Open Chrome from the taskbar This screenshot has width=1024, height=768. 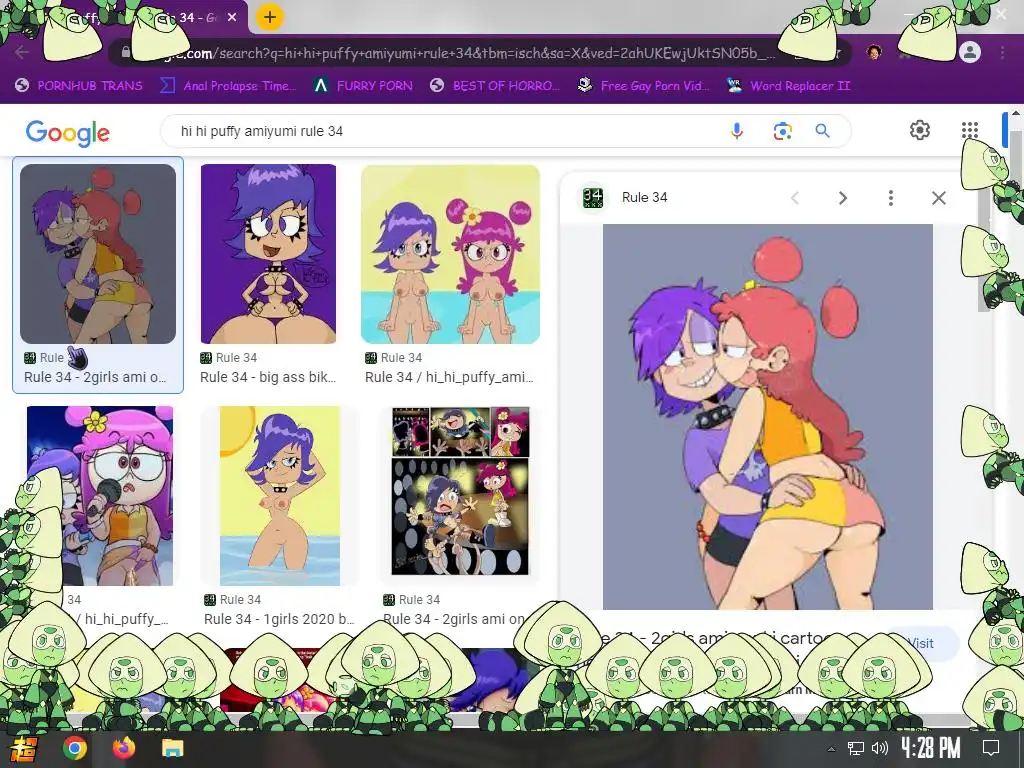[x=74, y=748]
